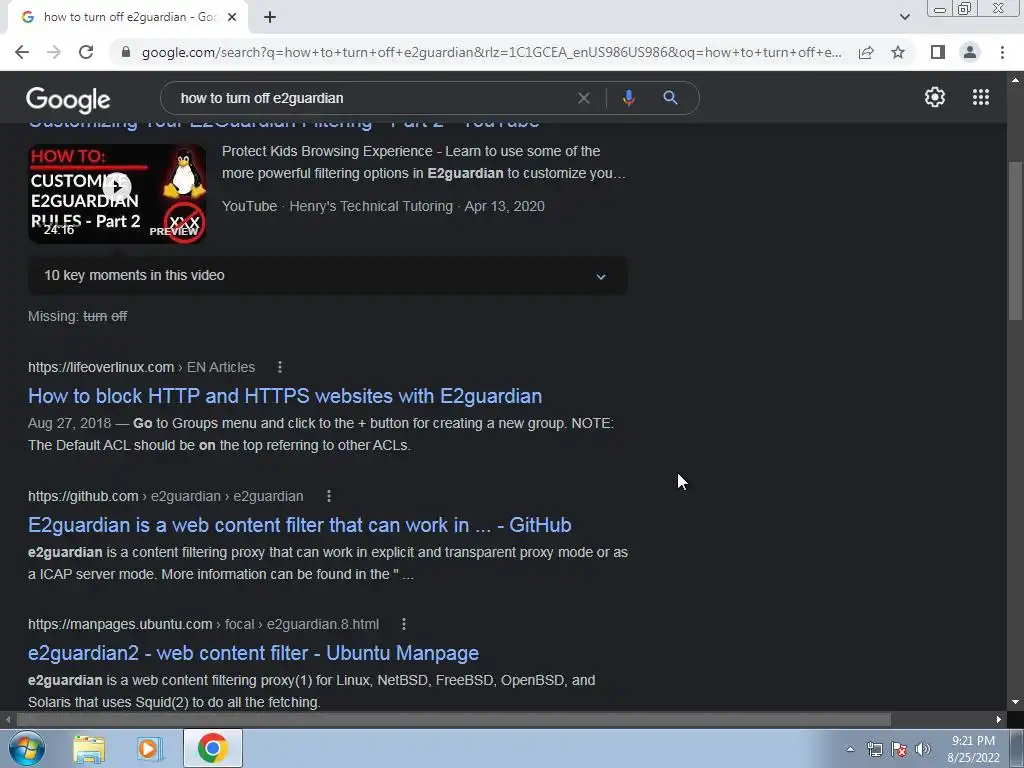Play the Customize E2Guardian video thumbnail
Image resolution: width=1024 pixels, height=768 pixels.
pos(117,194)
